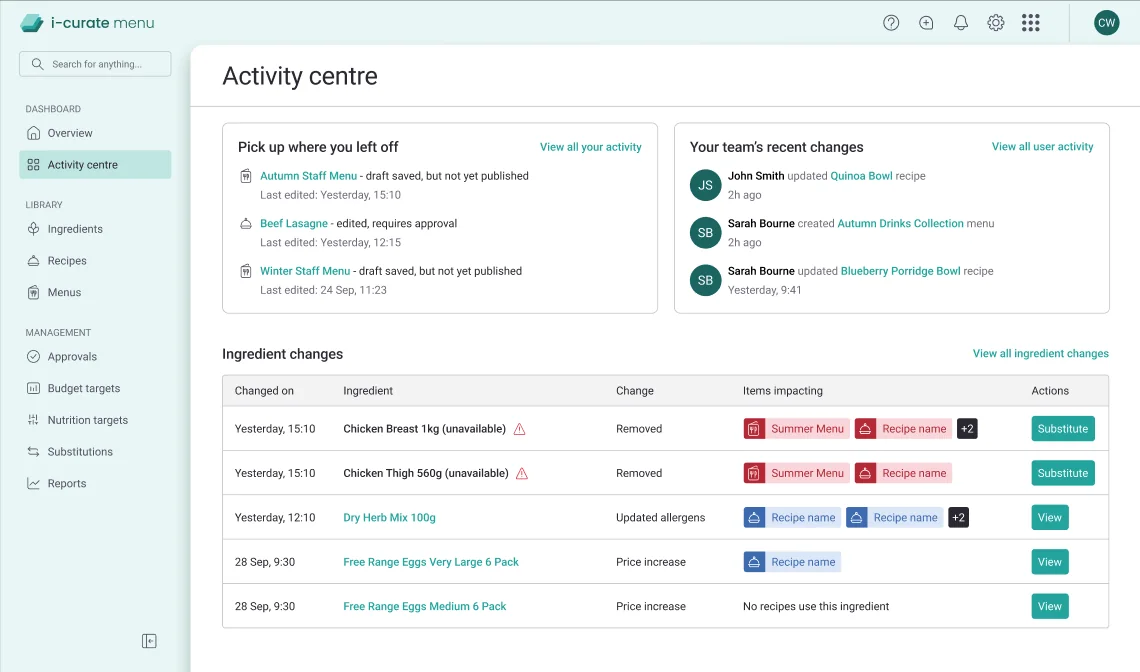Screen dimensions: 1140x672
Task: Click 'Updated allergens' change cell
Action: 660,518
